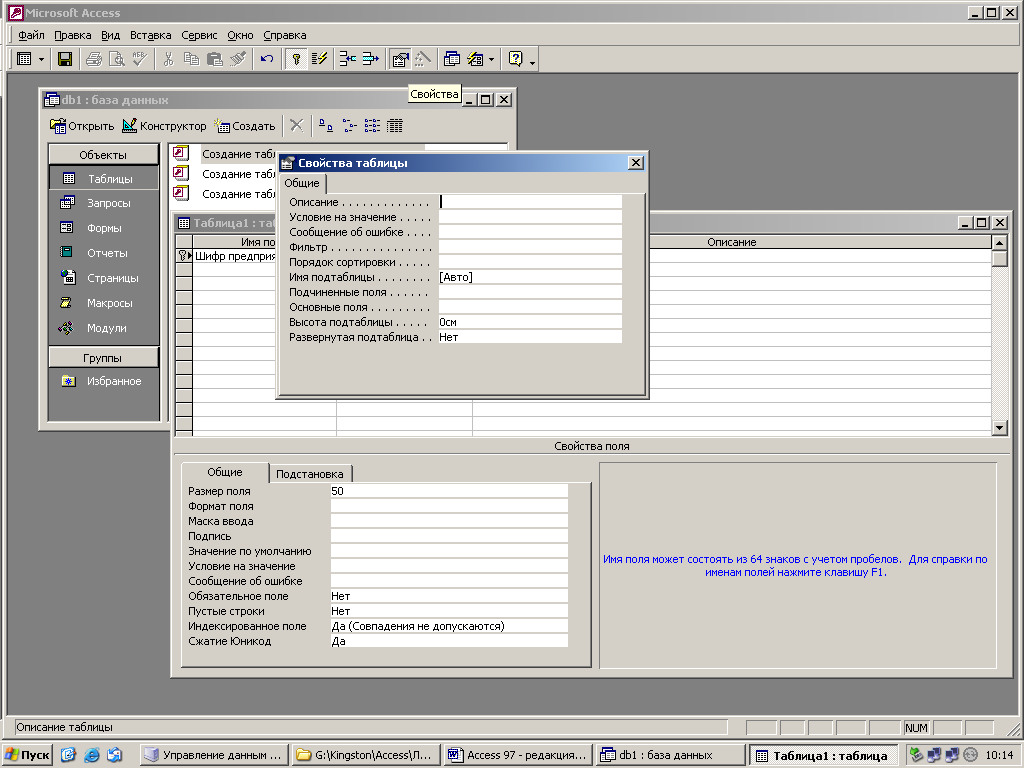The width and height of the screenshot is (1024, 768).
Task: Toggle the Primary Key button
Action: [296, 59]
